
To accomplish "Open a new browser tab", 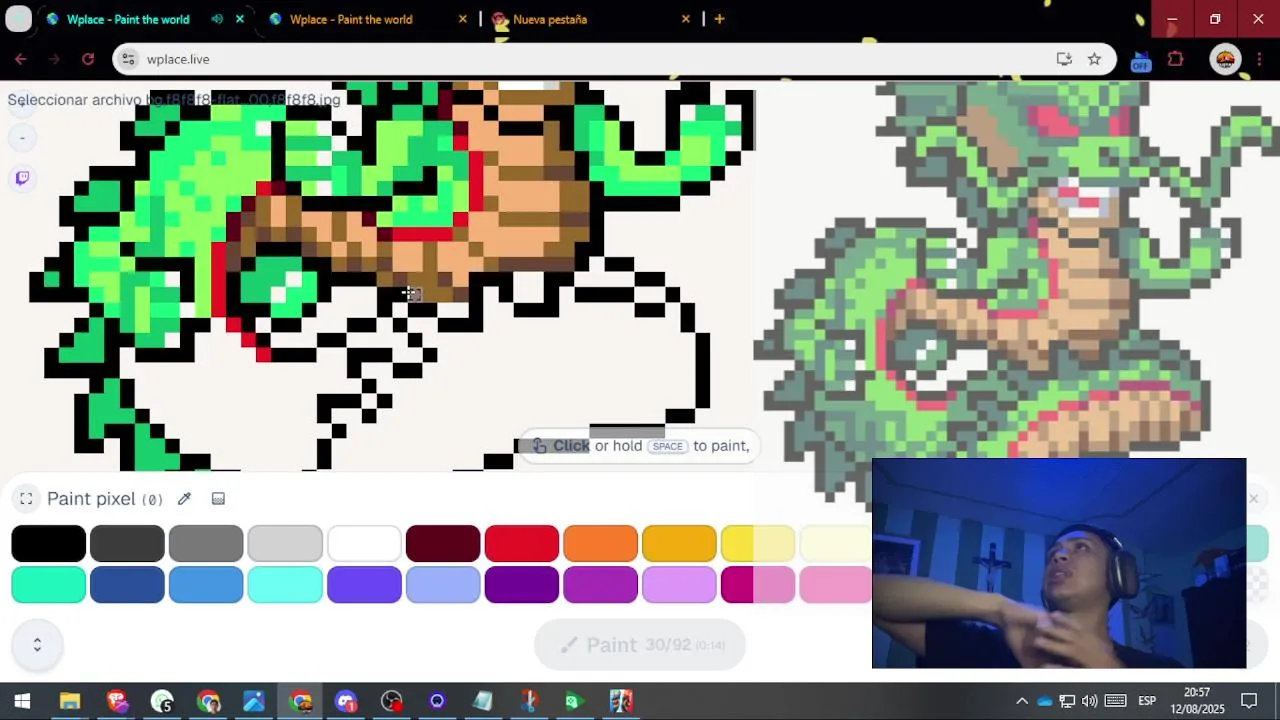I will 719,19.
